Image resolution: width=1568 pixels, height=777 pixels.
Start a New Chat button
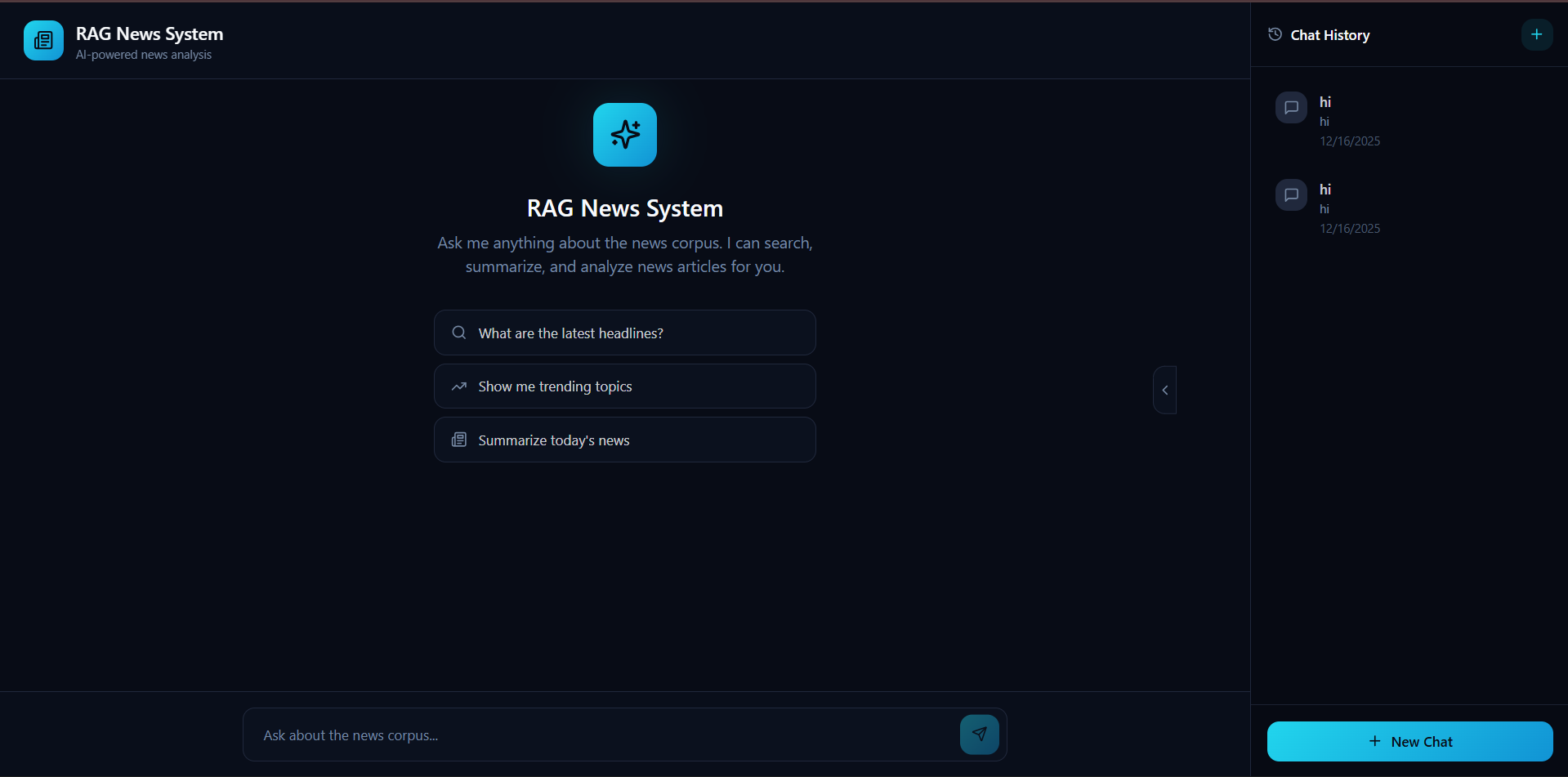(1410, 742)
